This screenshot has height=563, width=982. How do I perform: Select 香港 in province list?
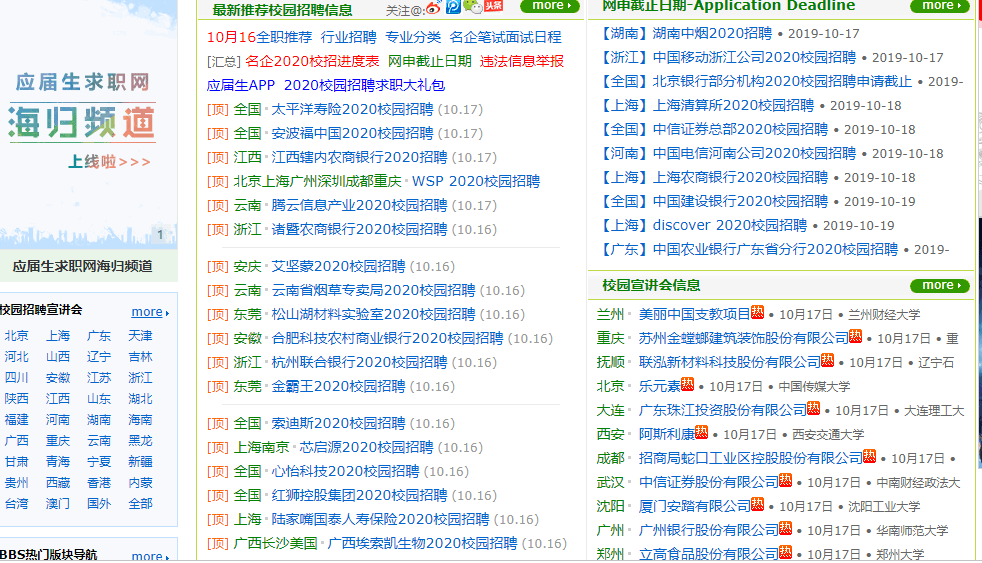pyautogui.click(x=100, y=483)
